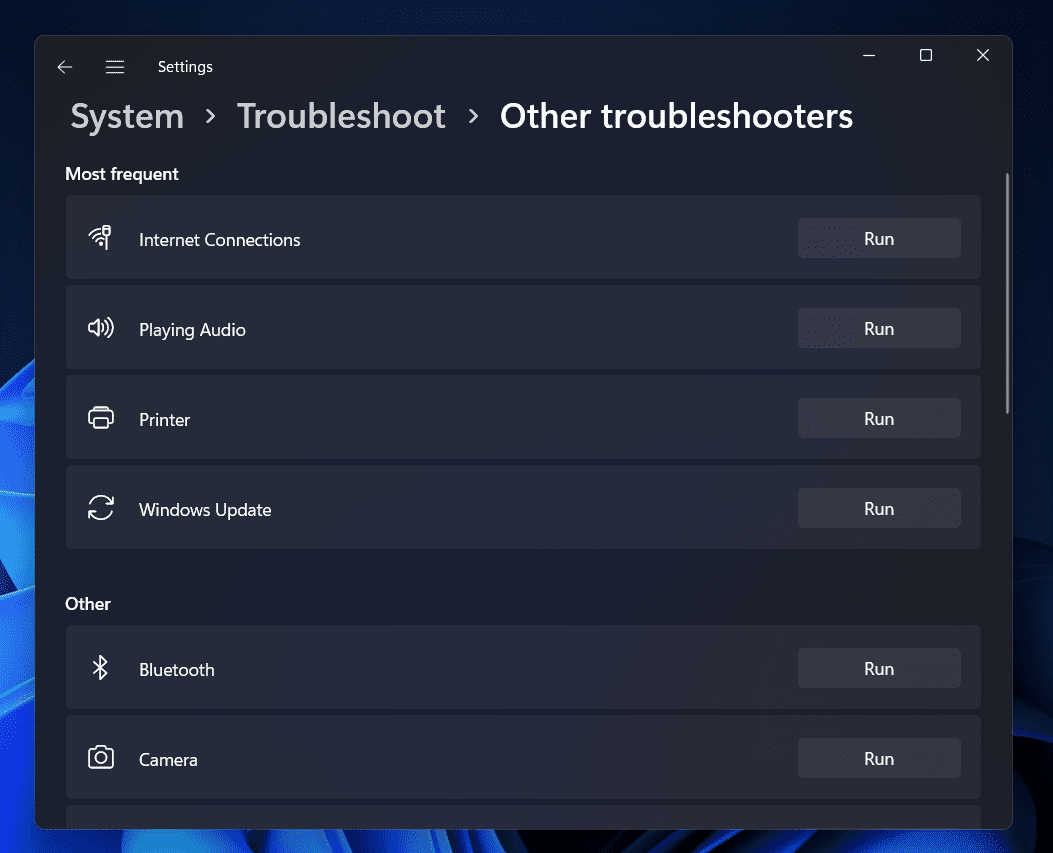This screenshot has height=853, width=1053.
Task: Click the Bluetooth icon
Action: (100, 668)
